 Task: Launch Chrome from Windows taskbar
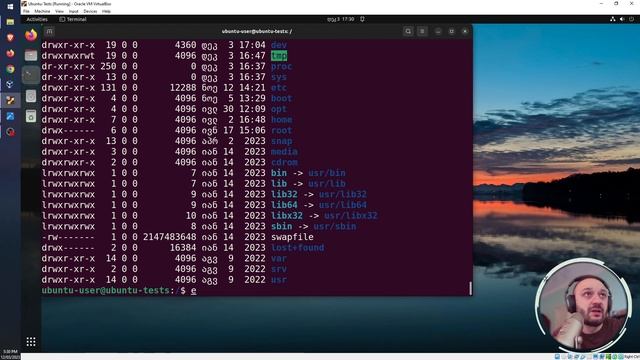pos(10,69)
